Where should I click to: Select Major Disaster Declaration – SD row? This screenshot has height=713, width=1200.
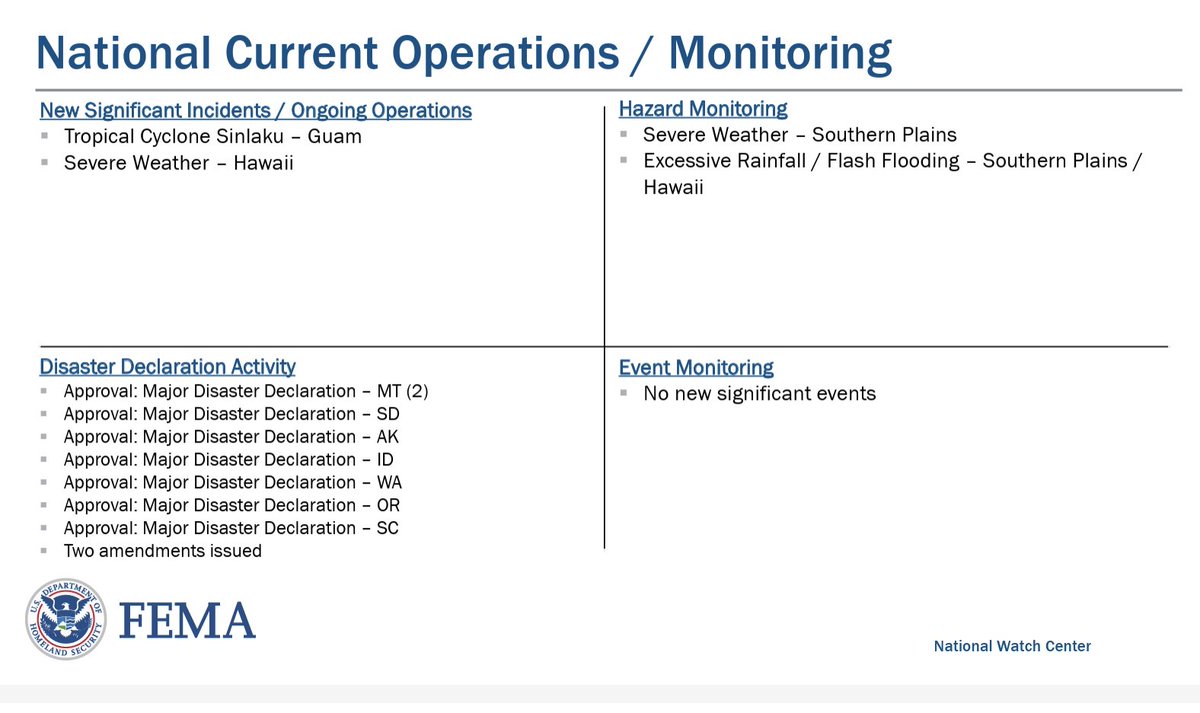click(231, 414)
